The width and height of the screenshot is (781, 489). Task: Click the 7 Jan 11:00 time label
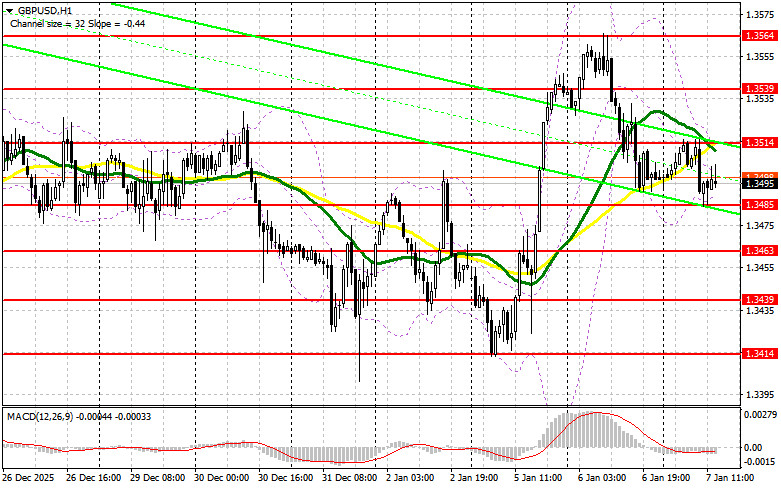tap(731, 478)
